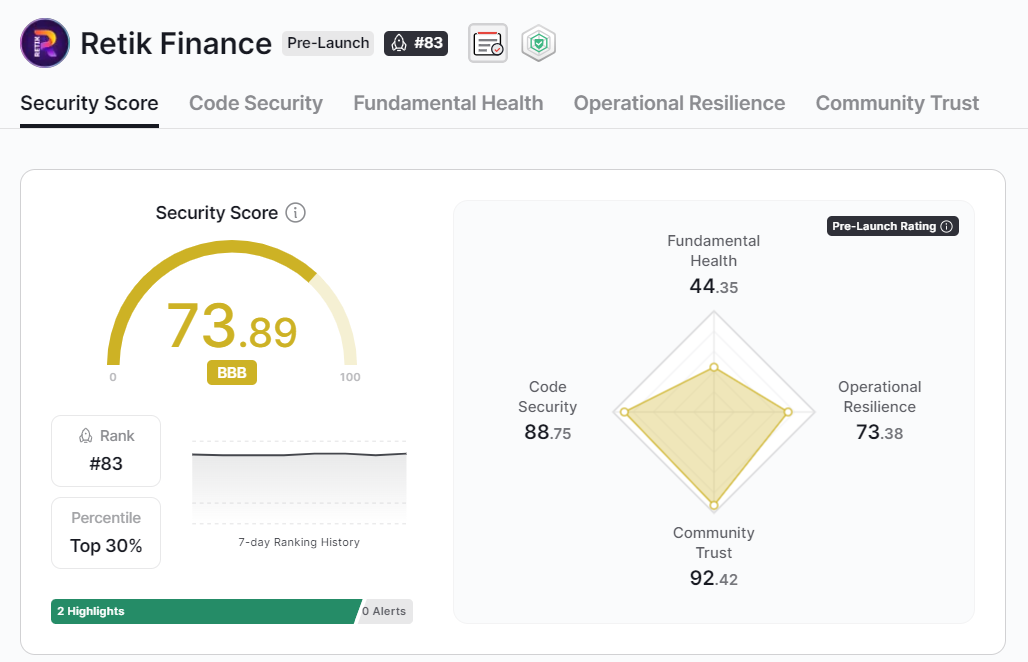1028x662 pixels.
Task: Click the Retik Finance logo icon
Action: [x=45, y=43]
